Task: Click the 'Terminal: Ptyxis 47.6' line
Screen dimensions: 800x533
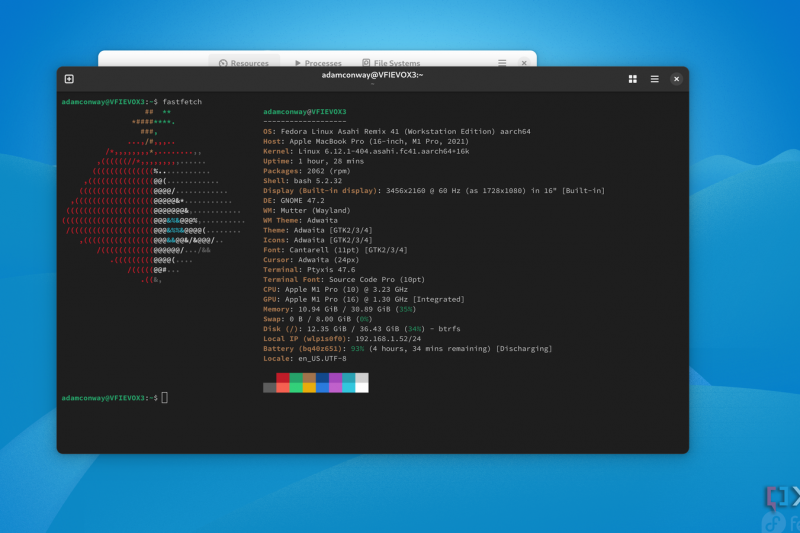Action: tap(309, 270)
